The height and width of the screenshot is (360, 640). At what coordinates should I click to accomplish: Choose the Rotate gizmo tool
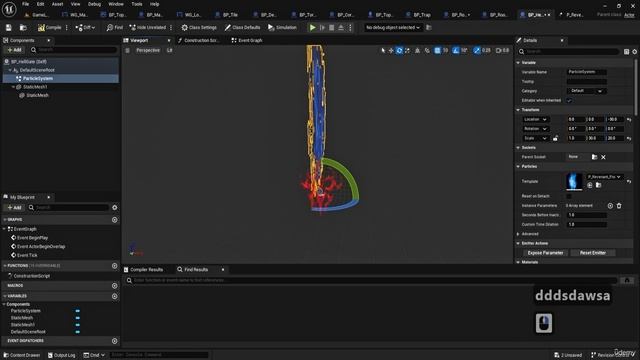click(x=399, y=50)
